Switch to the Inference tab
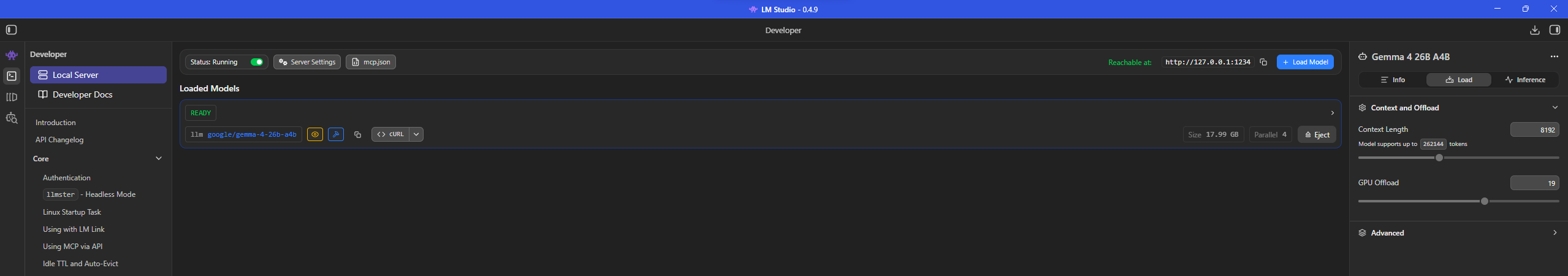The width and height of the screenshot is (1568, 276). (x=1525, y=80)
